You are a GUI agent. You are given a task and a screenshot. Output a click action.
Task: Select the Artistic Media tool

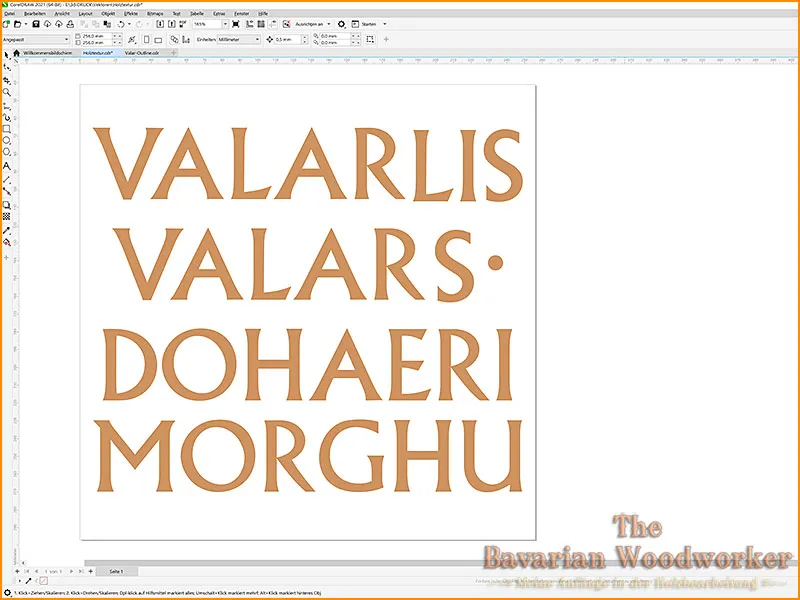7,117
